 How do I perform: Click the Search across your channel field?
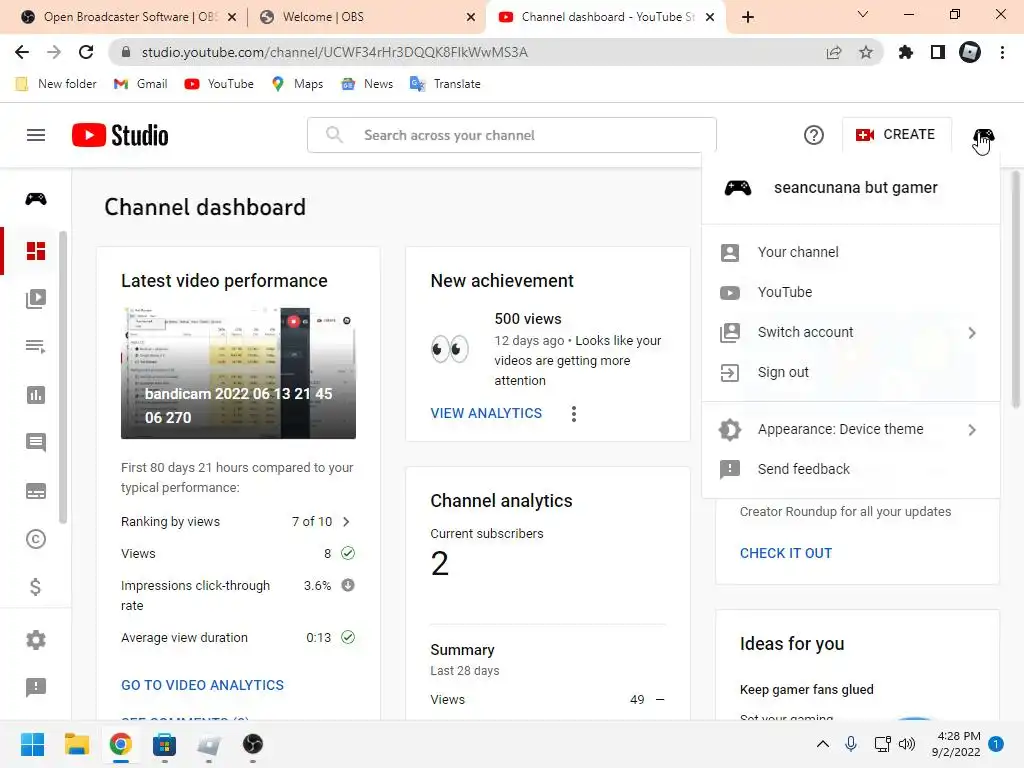tap(511, 135)
